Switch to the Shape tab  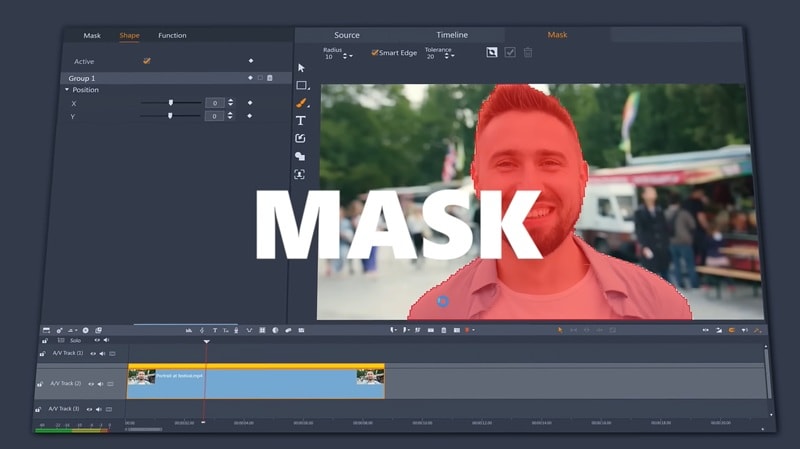(130, 35)
